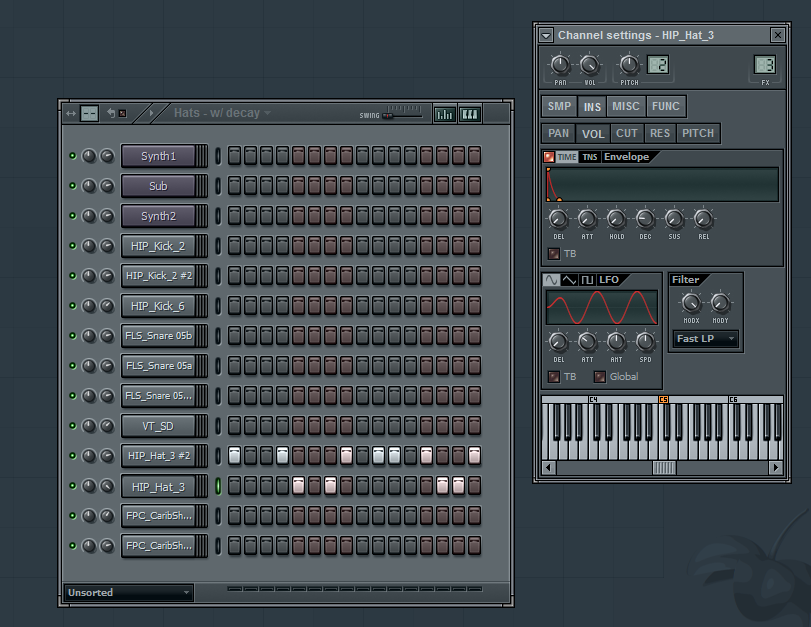The width and height of the screenshot is (811, 627).
Task: Click the FX channel number display
Action: tap(764, 65)
